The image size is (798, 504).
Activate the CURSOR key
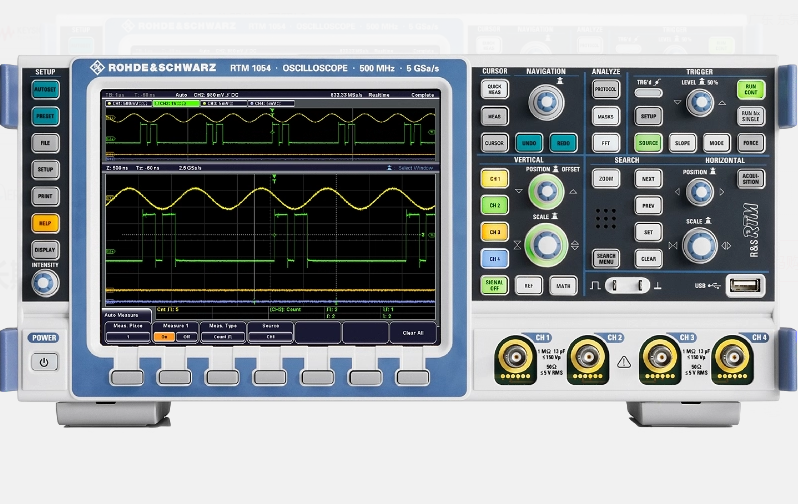494,143
